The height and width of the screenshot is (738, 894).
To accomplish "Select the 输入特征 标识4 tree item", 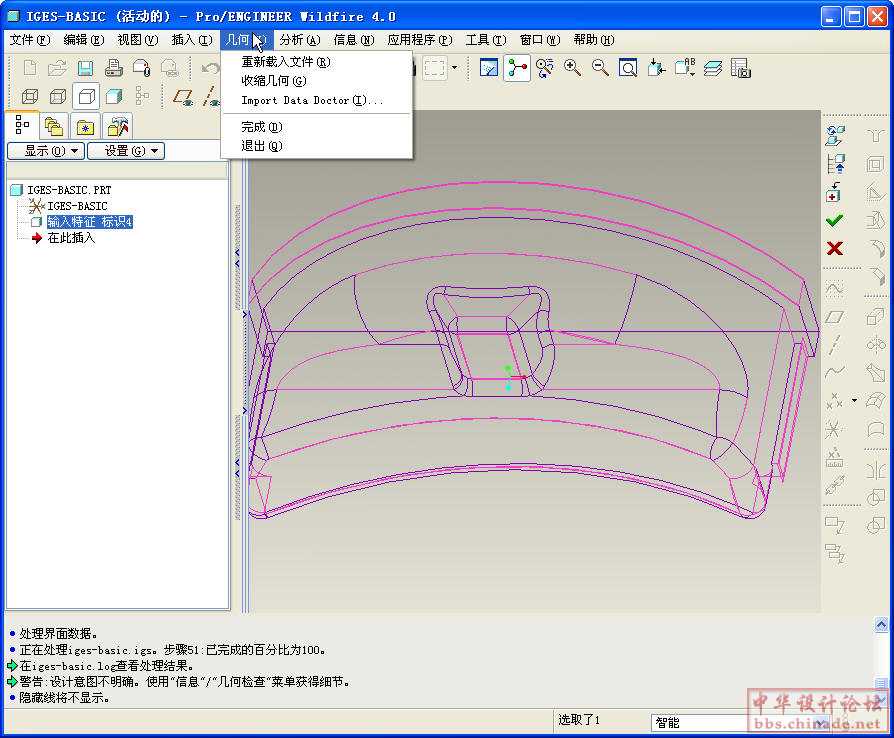I will 90,222.
